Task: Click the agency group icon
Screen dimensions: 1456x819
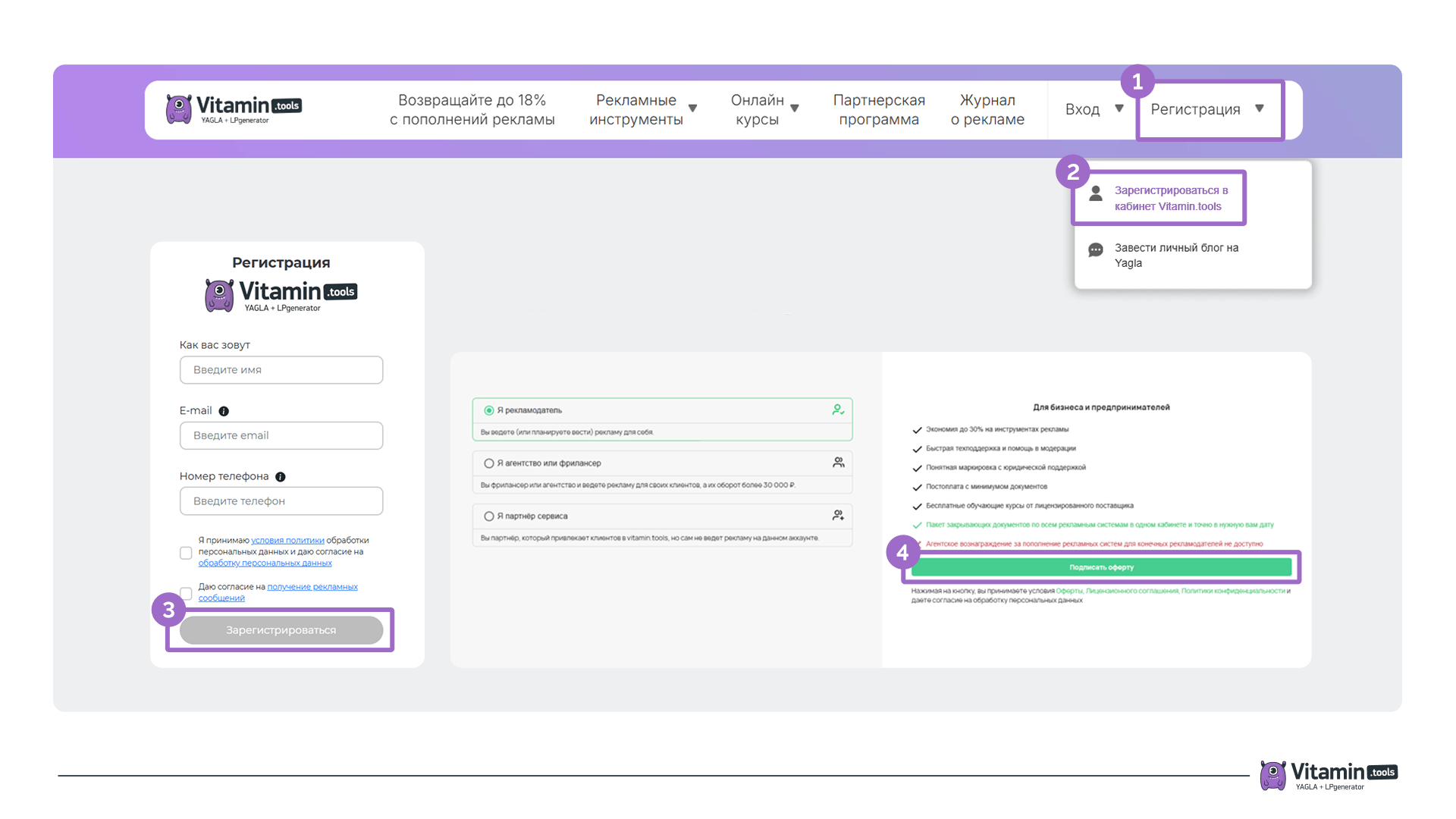Action: coord(838,463)
